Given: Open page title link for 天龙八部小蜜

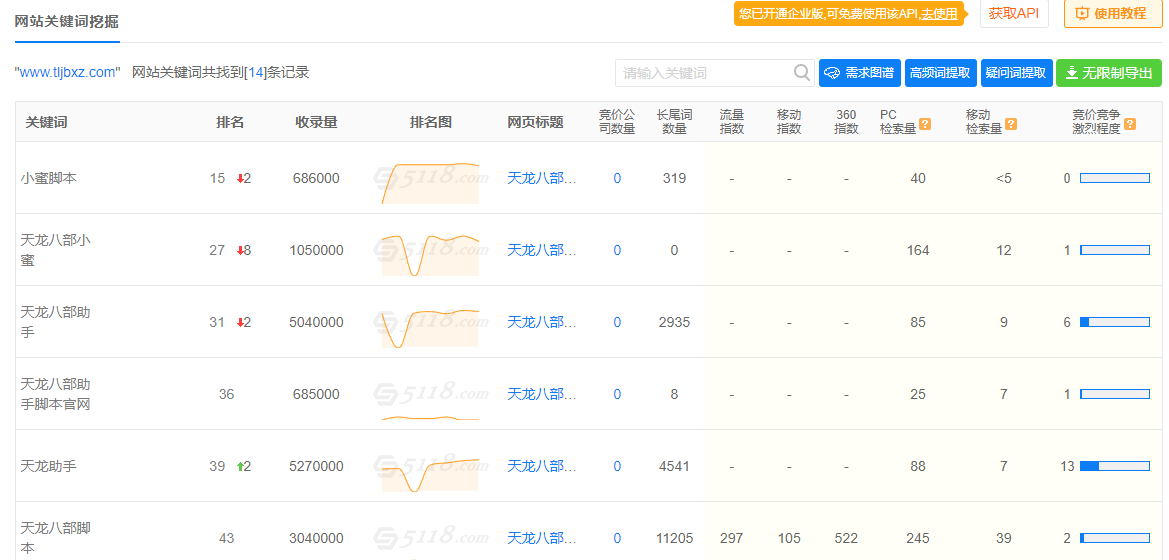Looking at the screenshot, I should point(542,250).
